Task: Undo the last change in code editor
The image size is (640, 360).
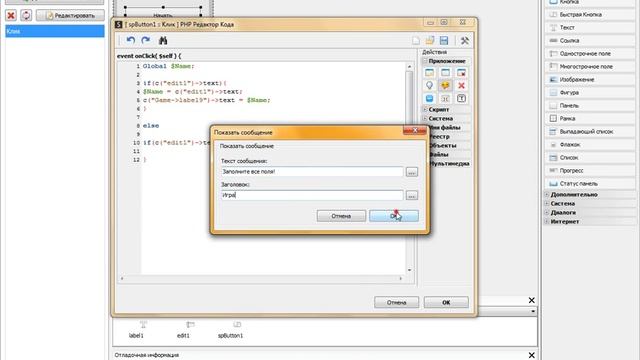Action: [131, 40]
